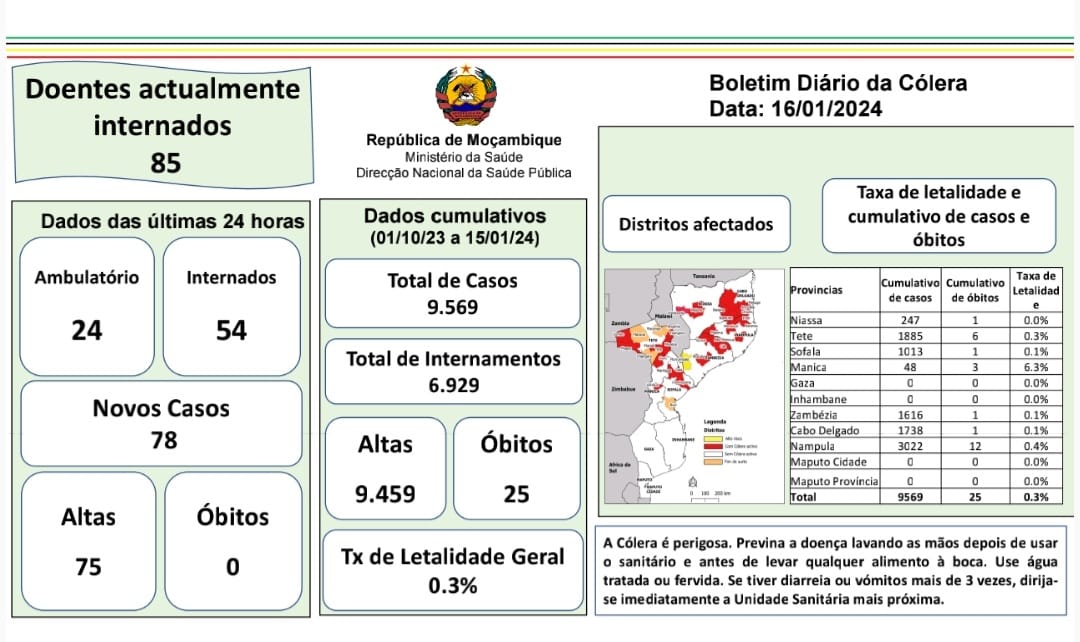Viewport: 1080px width, 642px height.
Task: Click the 'Data: 16/01/2024' text
Action: click(x=796, y=109)
